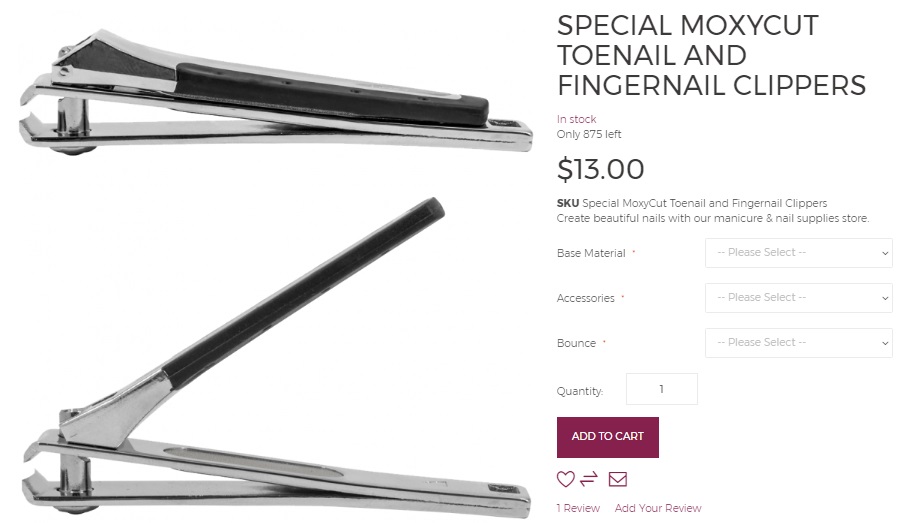
Task: Click the $13.00 price text
Action: point(600,169)
